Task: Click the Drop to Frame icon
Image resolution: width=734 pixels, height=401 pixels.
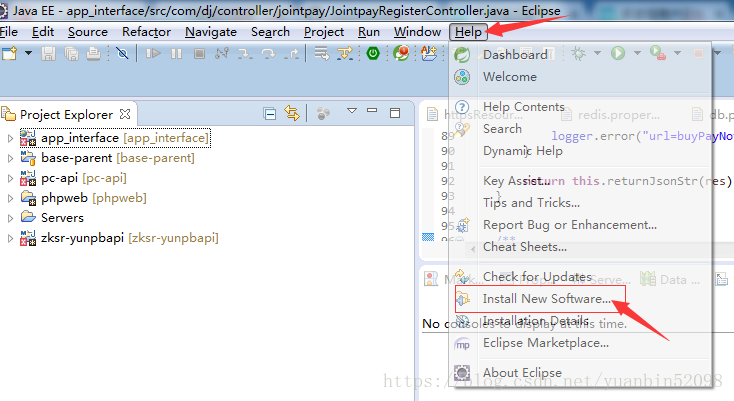Action: click(x=322, y=54)
